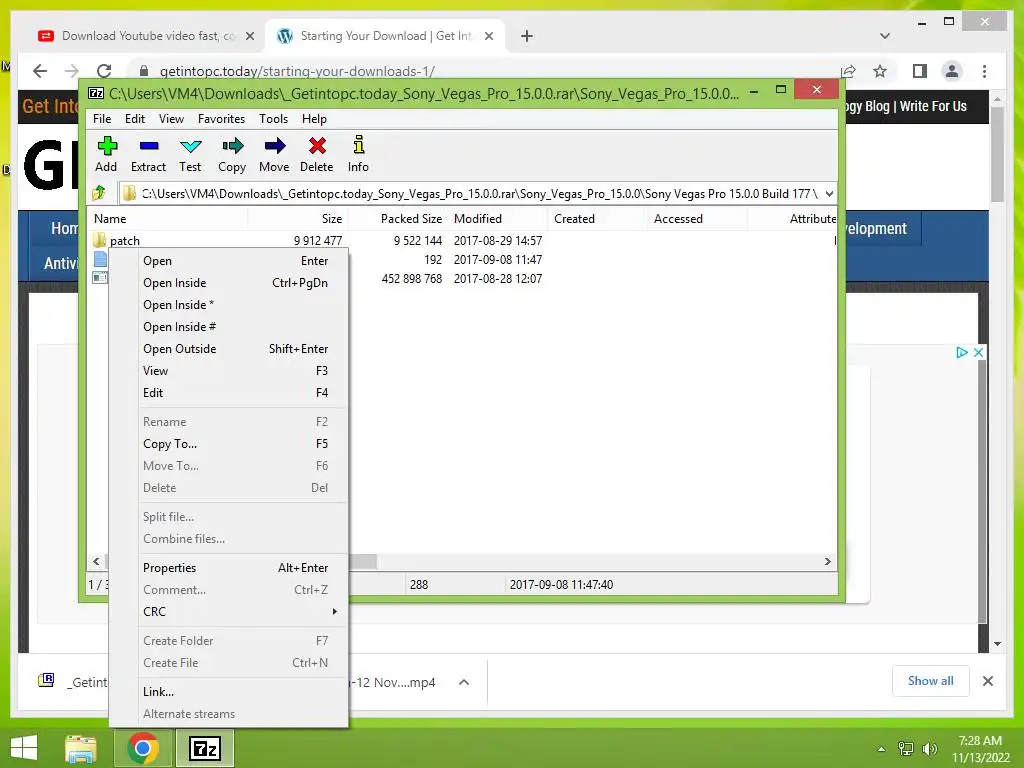Click the 7-Zip horizontal scrollbar right arrow
This screenshot has width=1024, height=768.
pos(827,561)
